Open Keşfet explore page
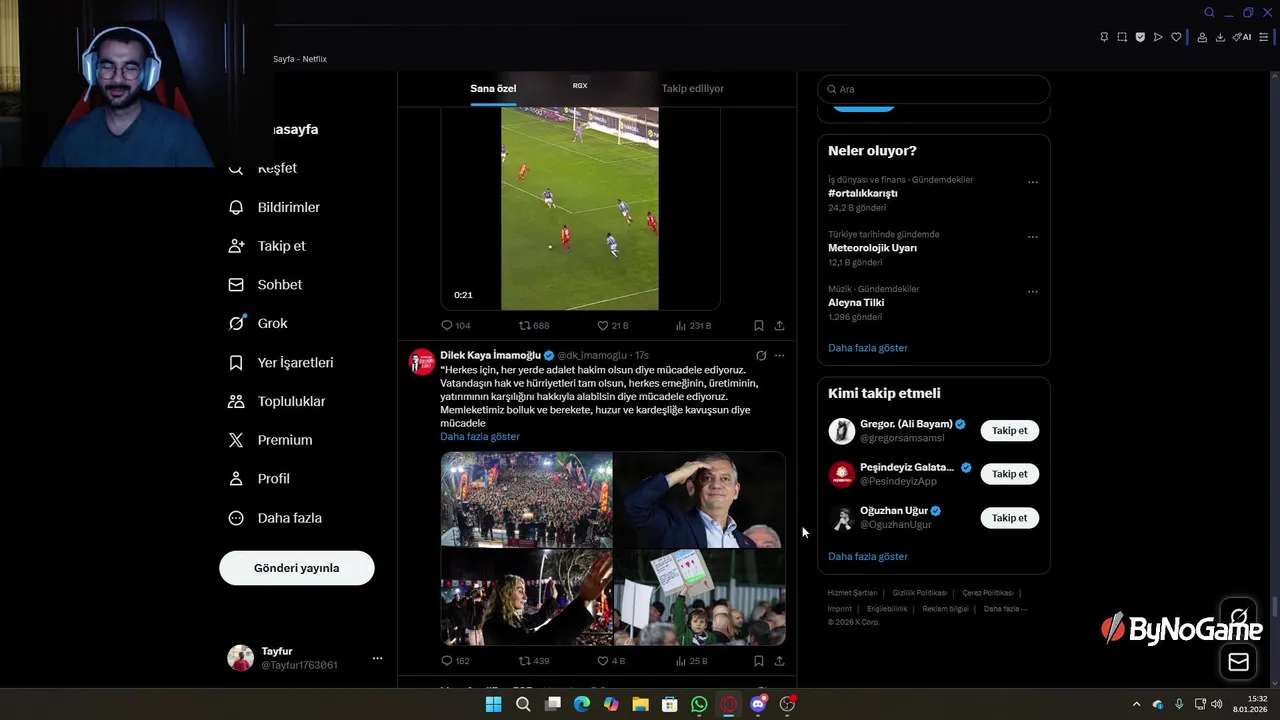The height and width of the screenshot is (720, 1280). [x=264, y=168]
